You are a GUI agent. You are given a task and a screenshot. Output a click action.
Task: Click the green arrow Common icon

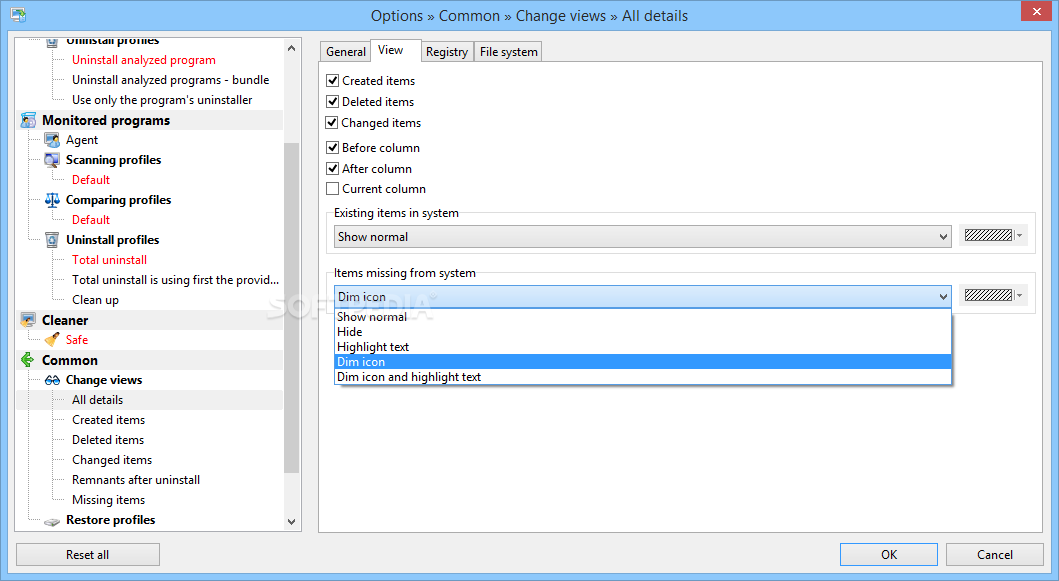pos(28,360)
